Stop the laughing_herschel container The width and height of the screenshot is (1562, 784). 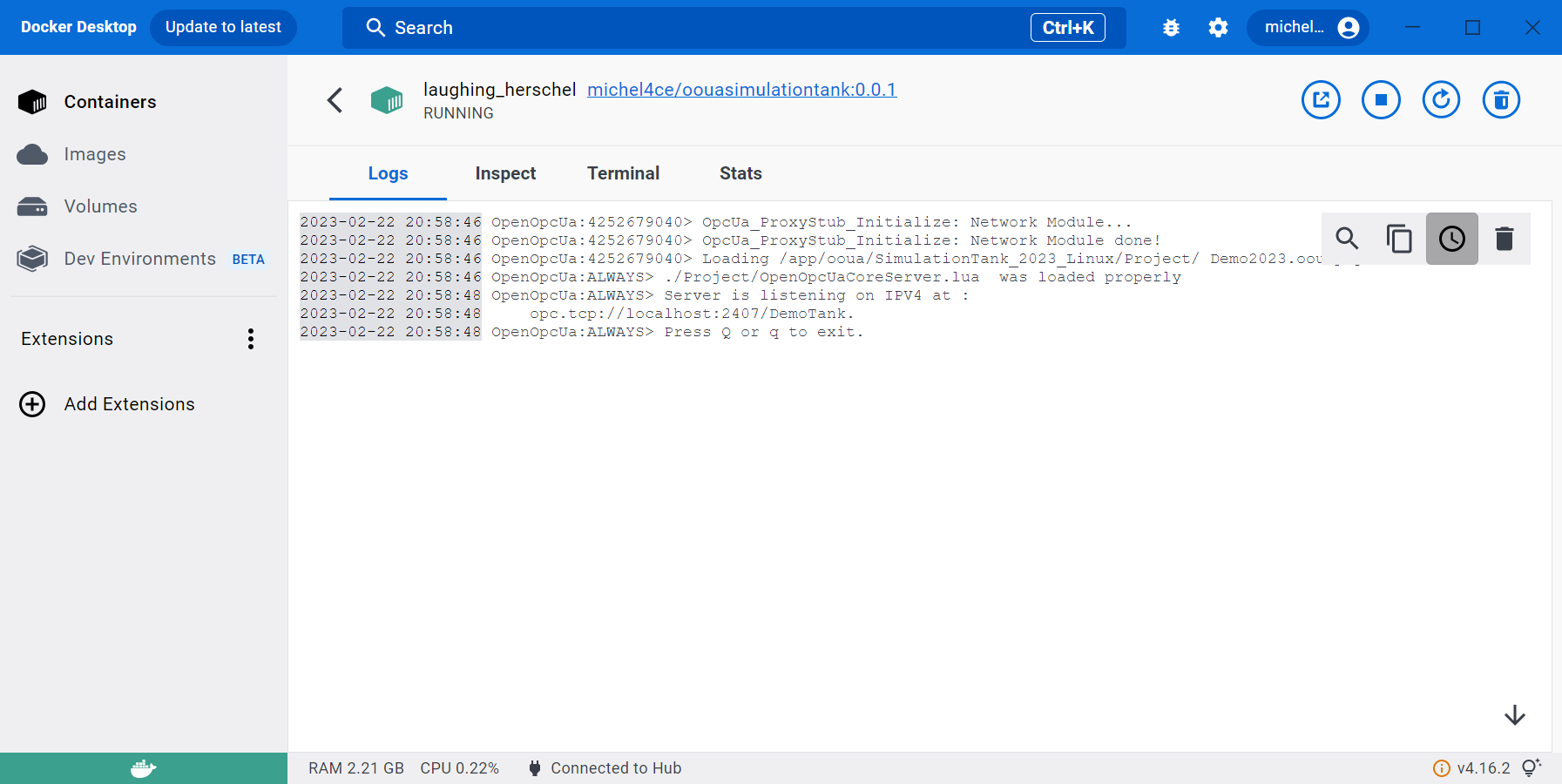pos(1381,100)
